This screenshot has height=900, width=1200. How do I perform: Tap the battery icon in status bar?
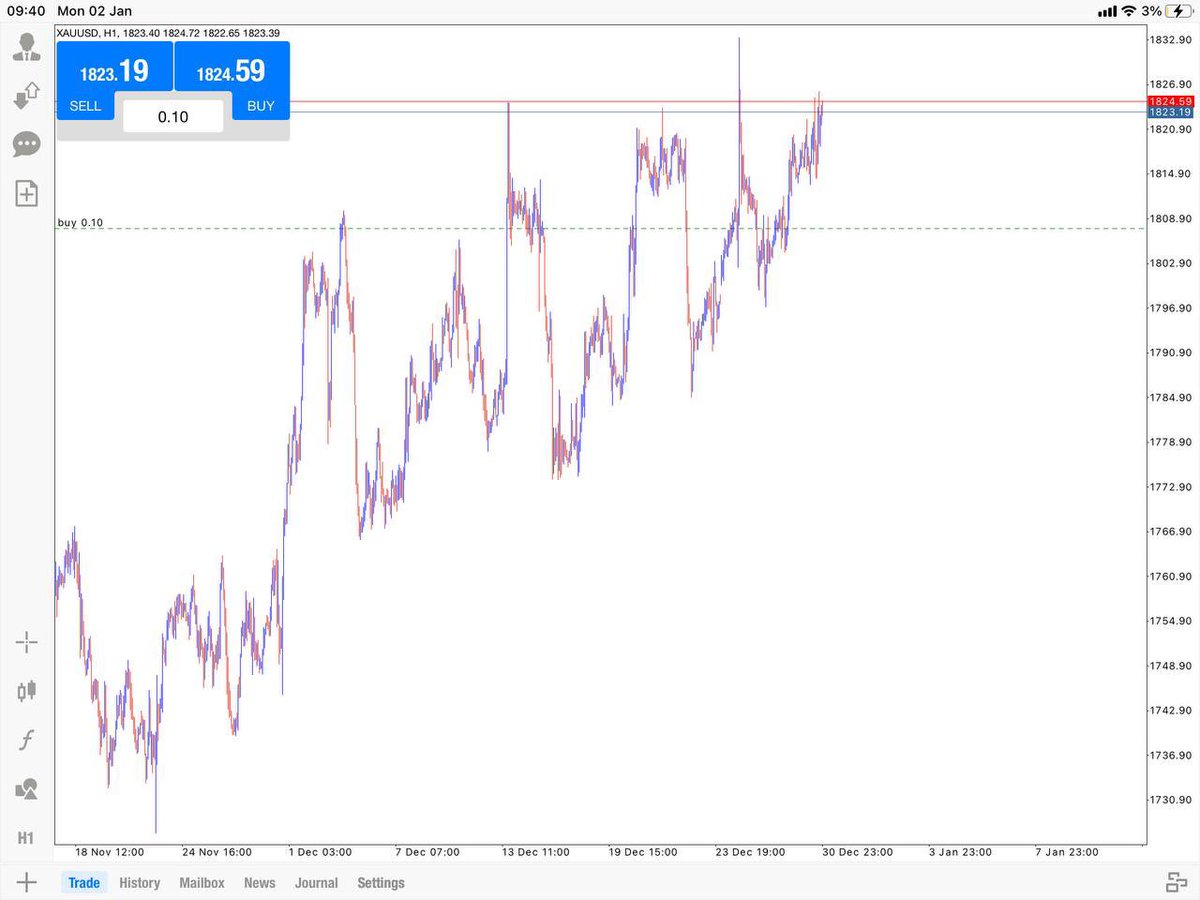point(1178,11)
